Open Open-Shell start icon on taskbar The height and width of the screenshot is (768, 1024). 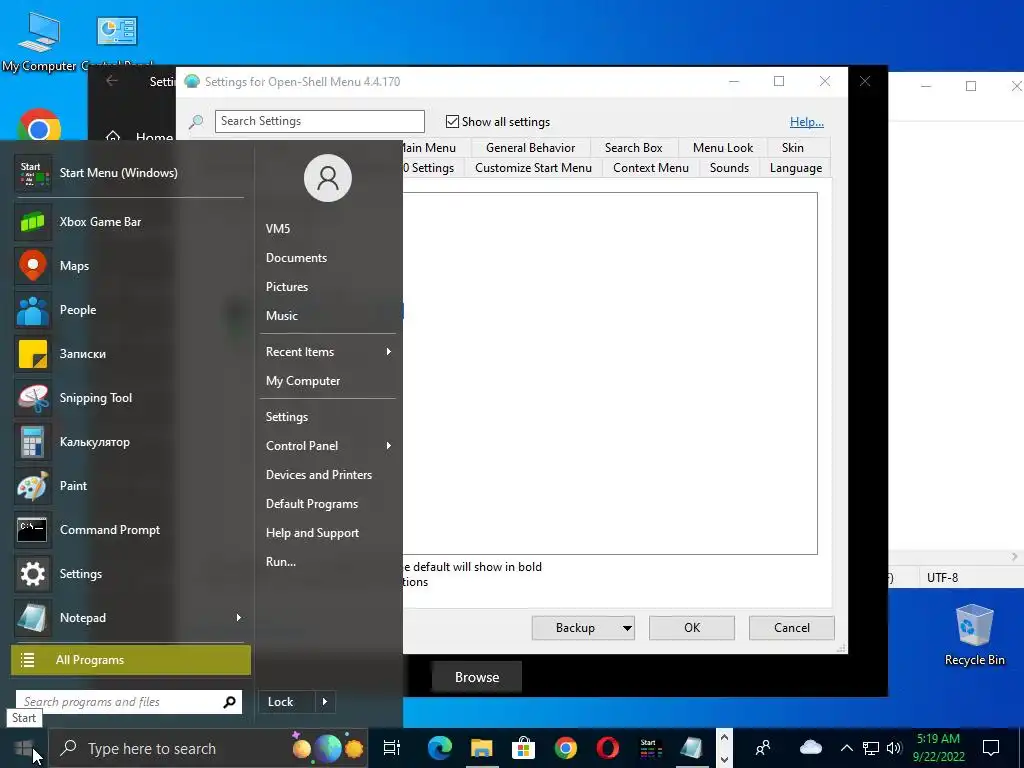[650, 748]
